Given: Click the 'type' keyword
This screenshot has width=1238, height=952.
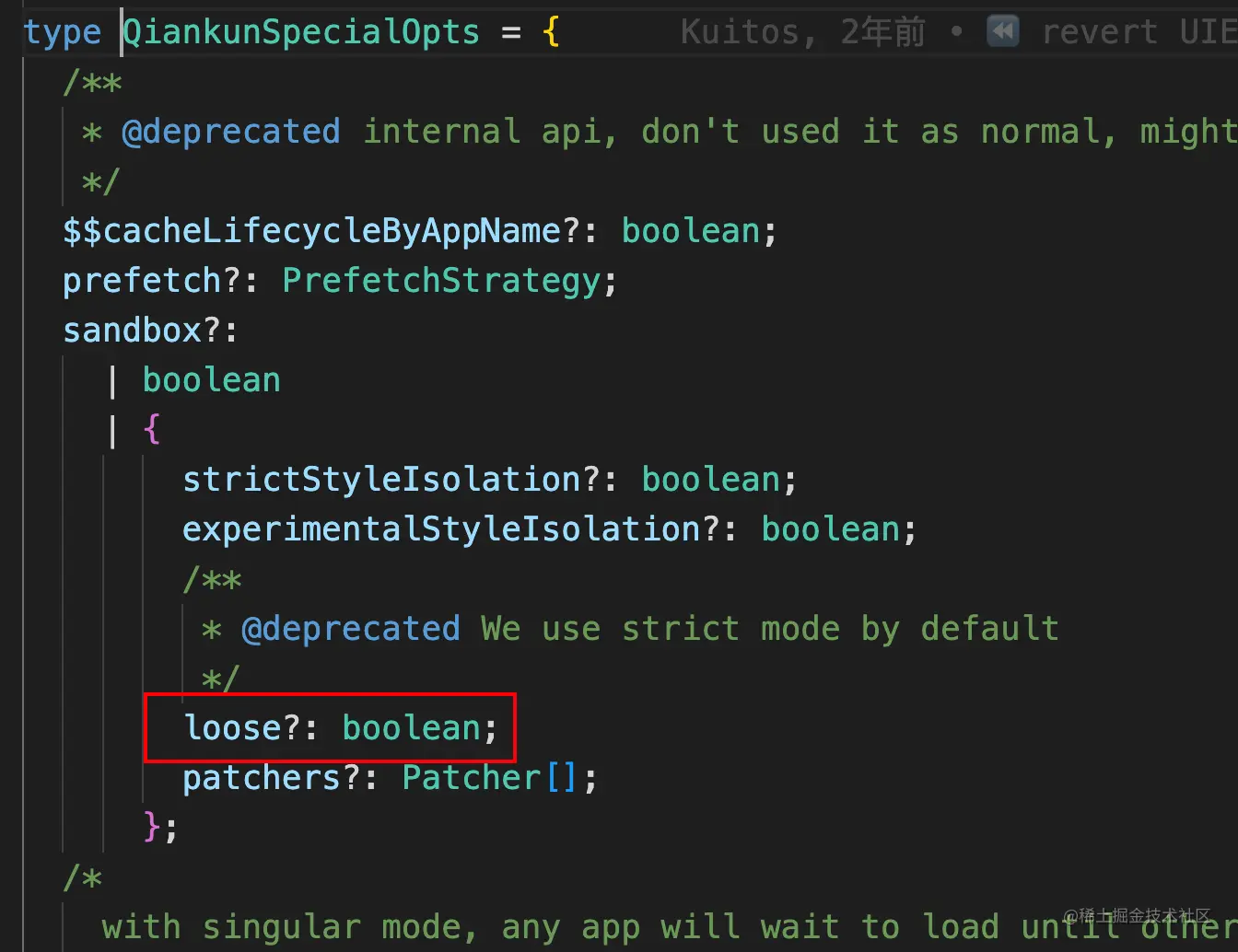Looking at the screenshot, I should click(x=63, y=32).
